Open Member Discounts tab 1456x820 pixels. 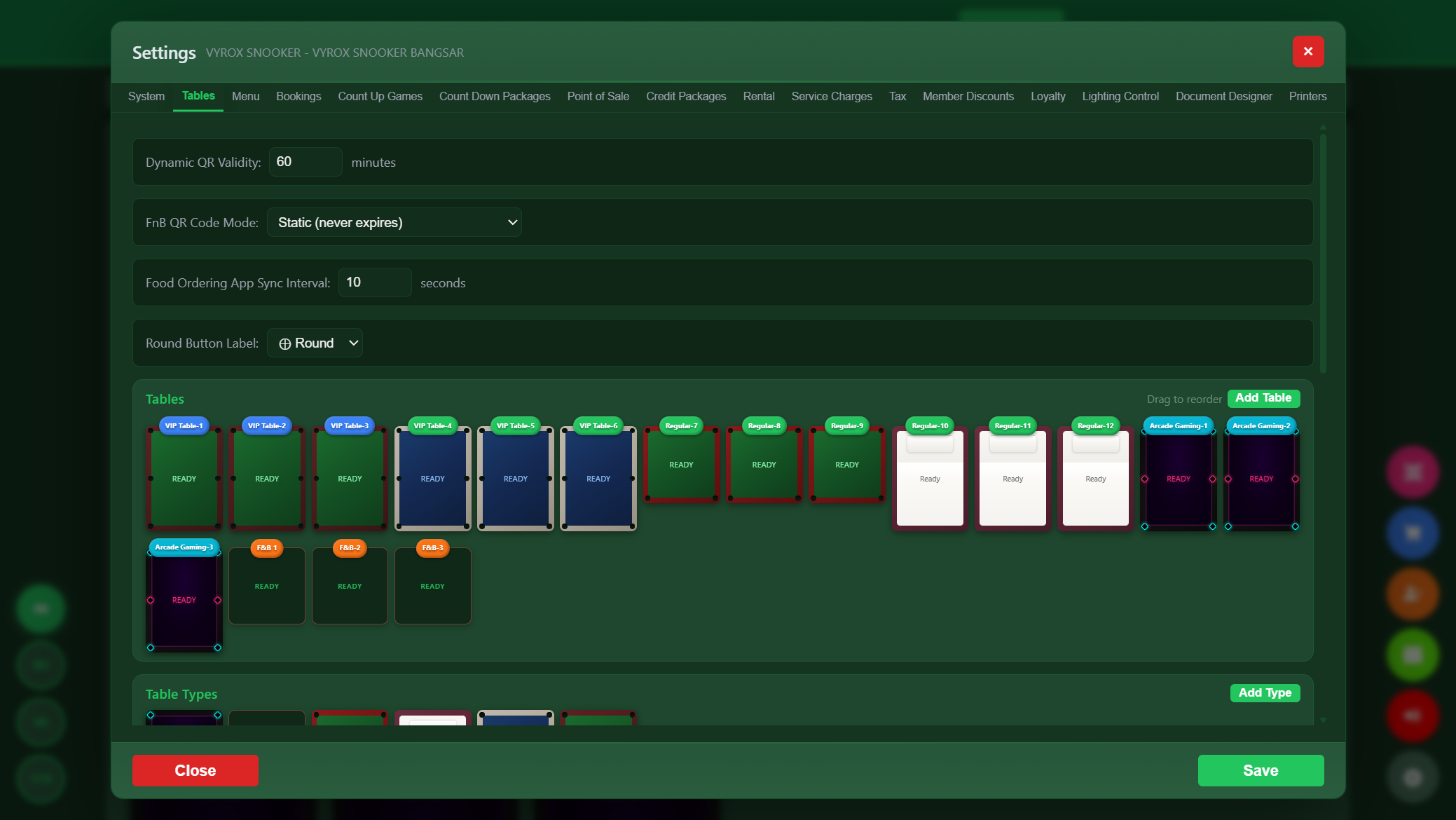point(968,97)
